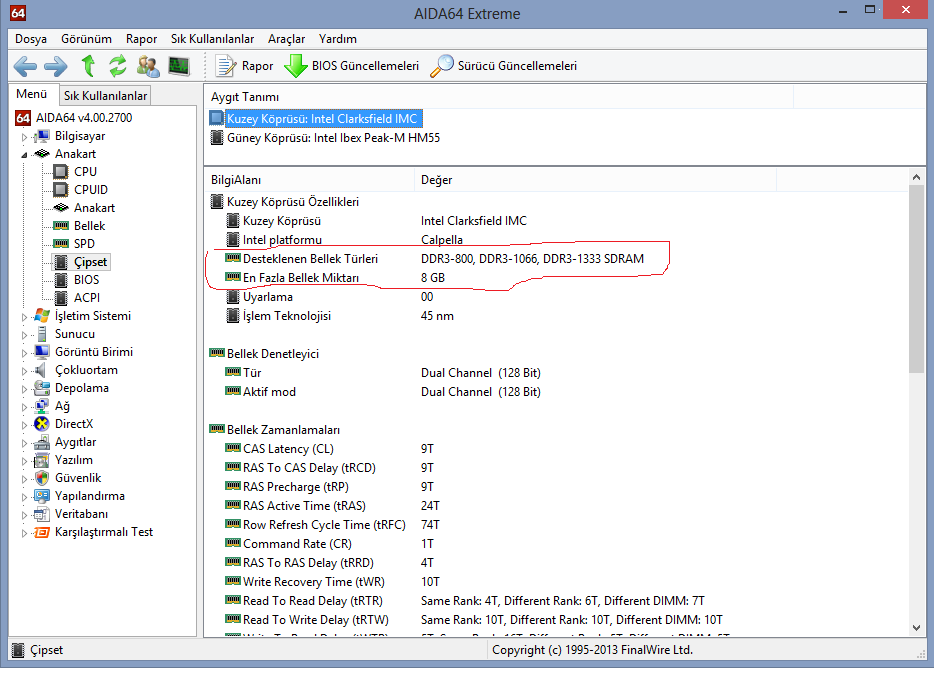Select CPU in the tree
This screenshot has width=934, height=687.
tap(85, 172)
